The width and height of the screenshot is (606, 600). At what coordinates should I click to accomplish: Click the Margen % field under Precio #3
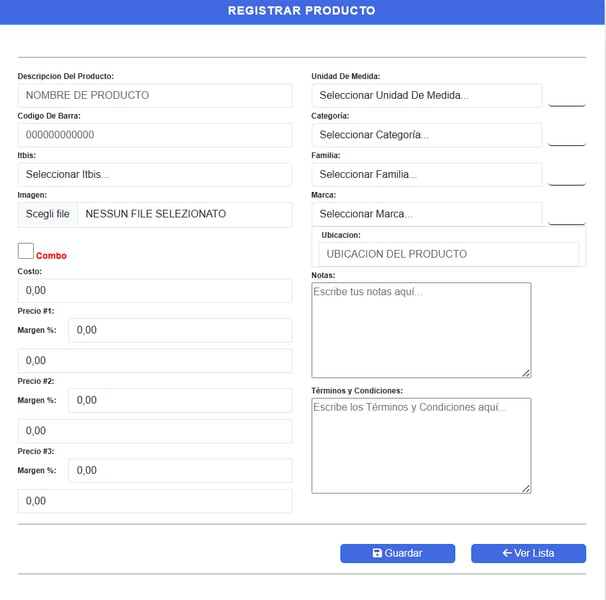pos(180,470)
